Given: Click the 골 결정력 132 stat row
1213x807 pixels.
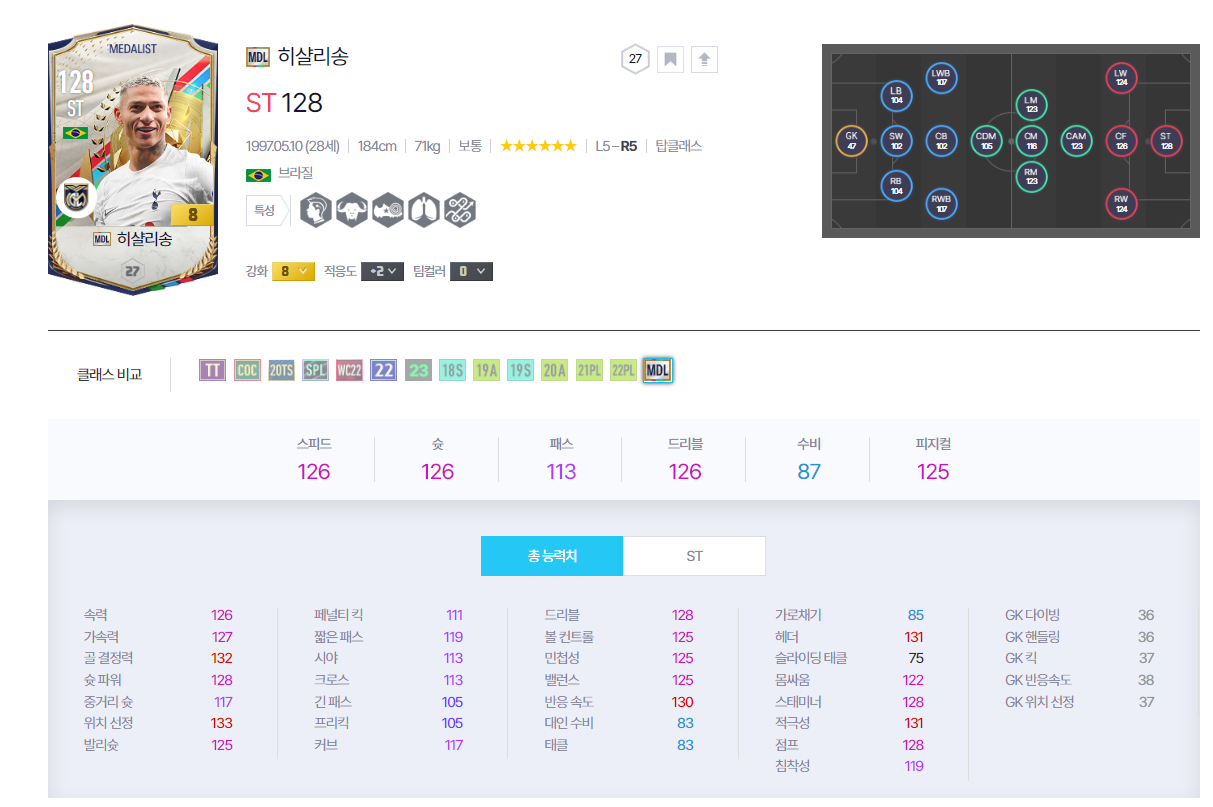Looking at the screenshot, I should pyautogui.click(x=158, y=658).
